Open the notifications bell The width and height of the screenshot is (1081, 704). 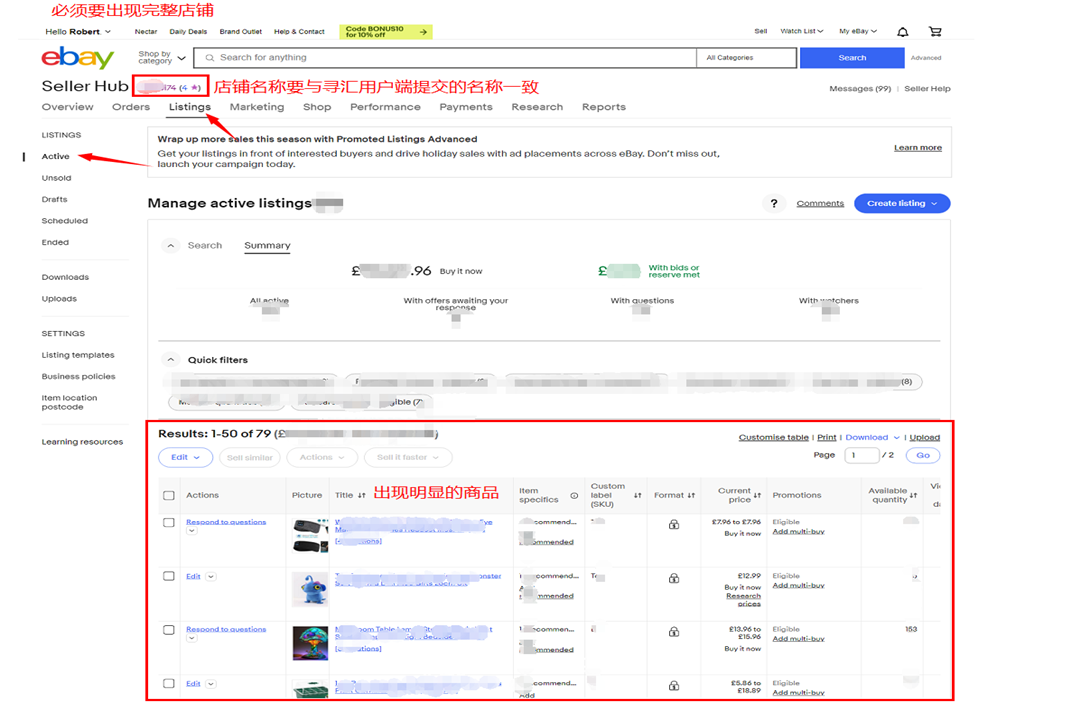902,32
